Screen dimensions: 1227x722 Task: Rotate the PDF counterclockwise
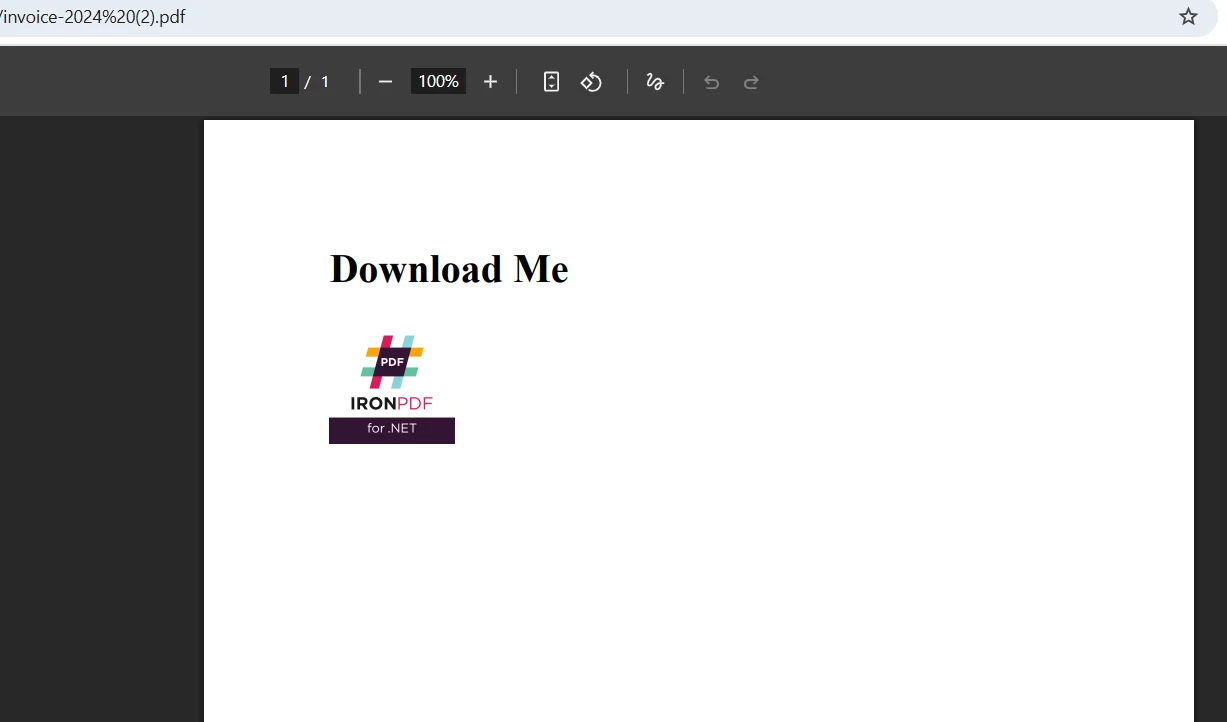pyautogui.click(x=591, y=81)
